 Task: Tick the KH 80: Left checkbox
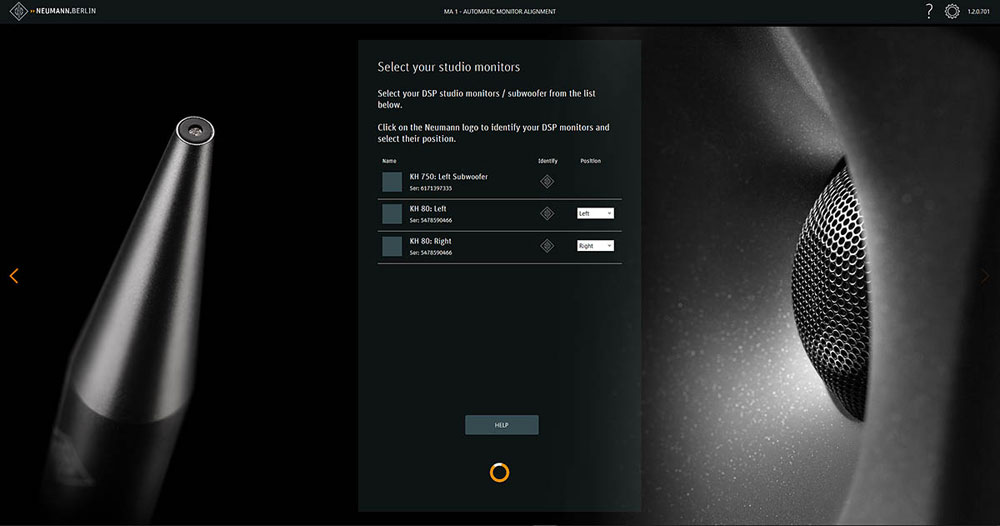[392, 214]
